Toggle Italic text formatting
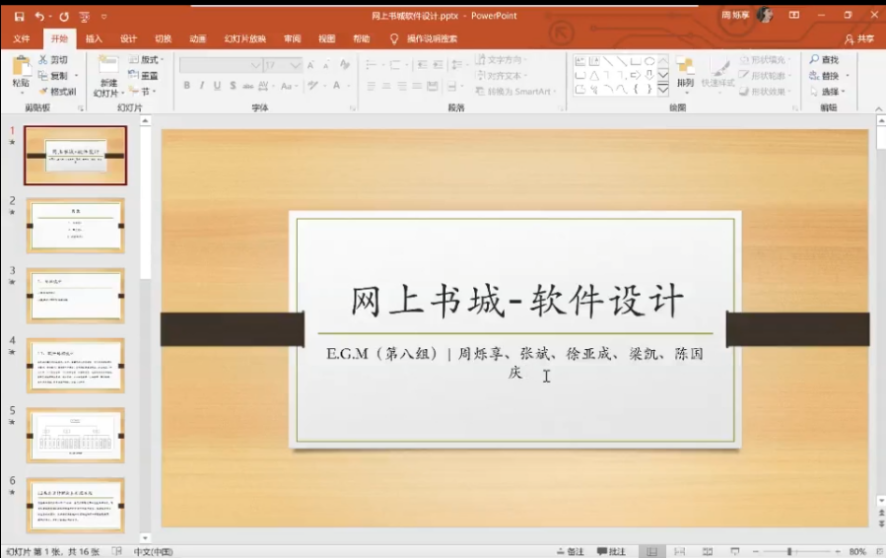This screenshot has width=886, height=558. click(202, 86)
